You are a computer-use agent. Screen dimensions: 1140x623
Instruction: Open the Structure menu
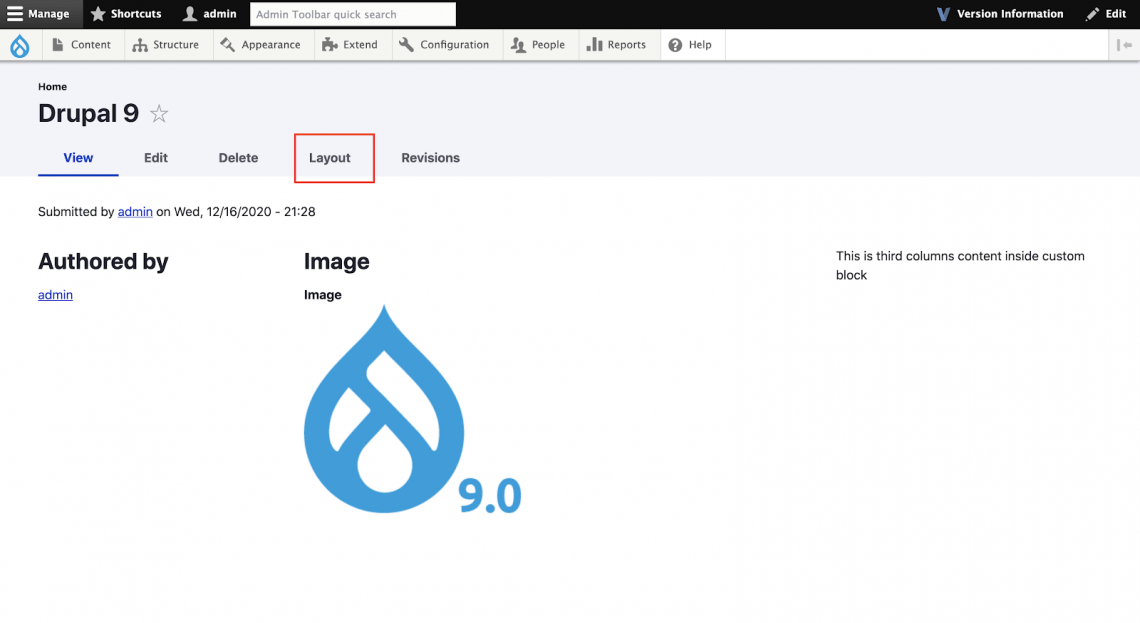click(x=166, y=45)
